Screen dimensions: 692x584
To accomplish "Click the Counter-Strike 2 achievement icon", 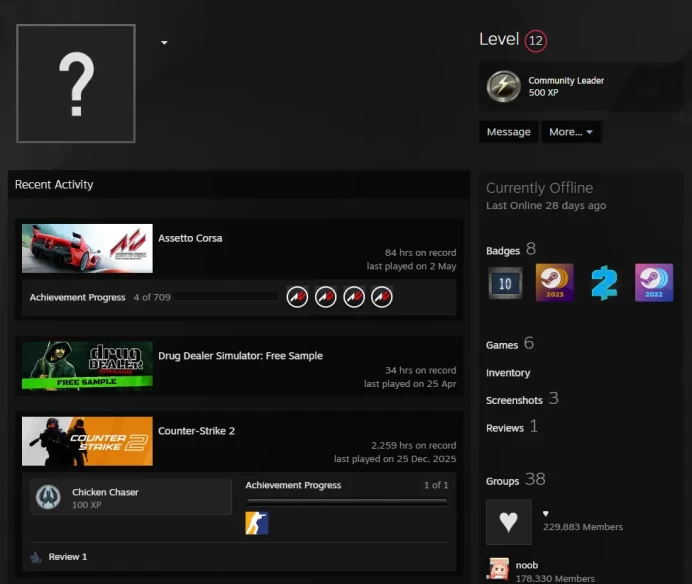I will coord(257,523).
